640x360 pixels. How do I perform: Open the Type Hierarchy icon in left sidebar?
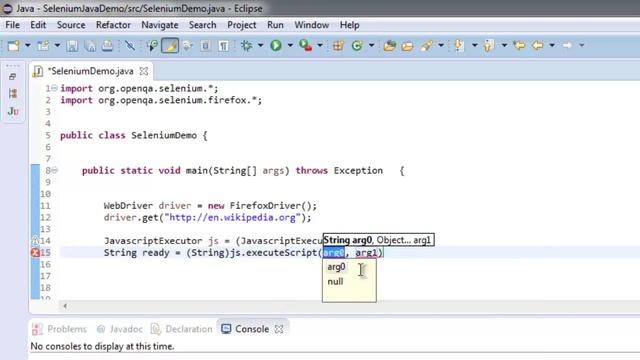point(13,93)
